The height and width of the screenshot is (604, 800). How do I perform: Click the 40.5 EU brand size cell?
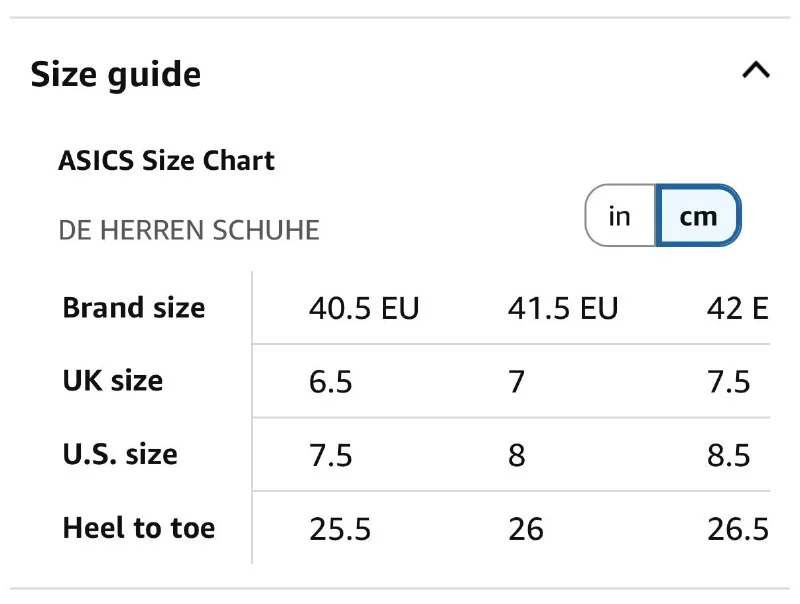(x=364, y=309)
